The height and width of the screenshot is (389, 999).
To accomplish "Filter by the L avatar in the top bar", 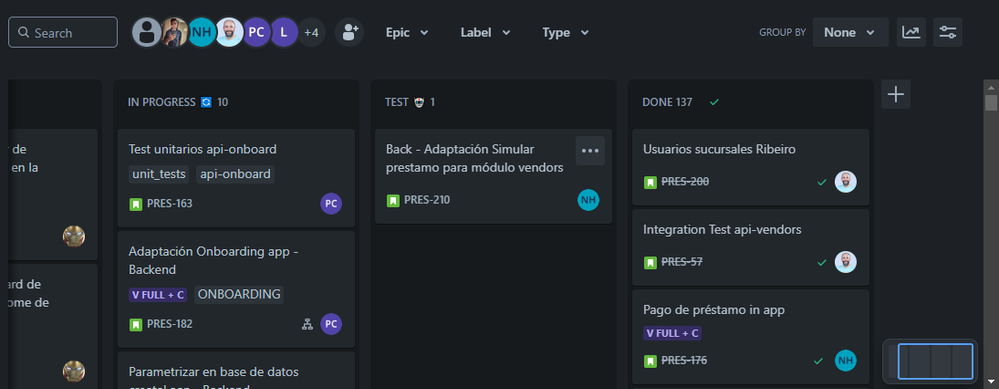I will 284,32.
